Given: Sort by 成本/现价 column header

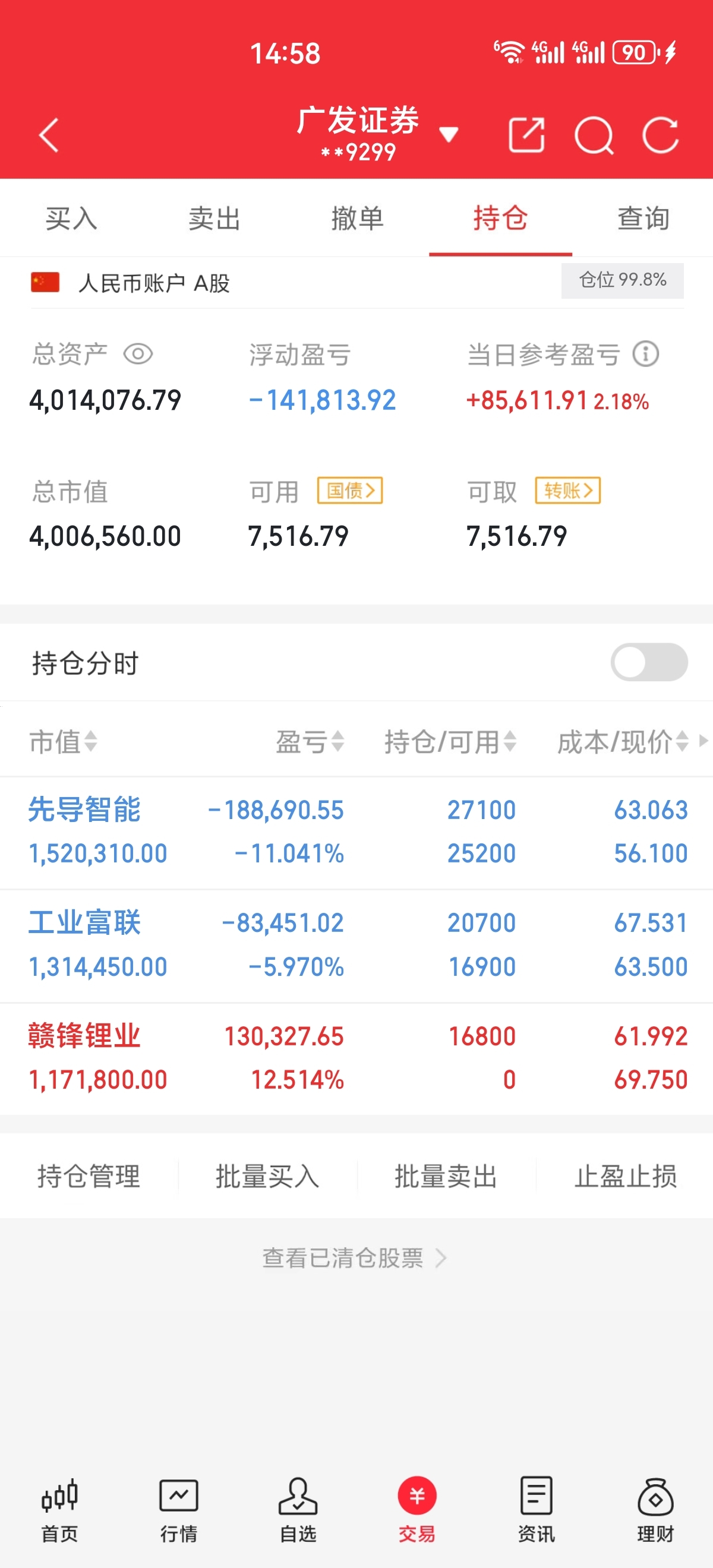Looking at the screenshot, I should 623,741.
